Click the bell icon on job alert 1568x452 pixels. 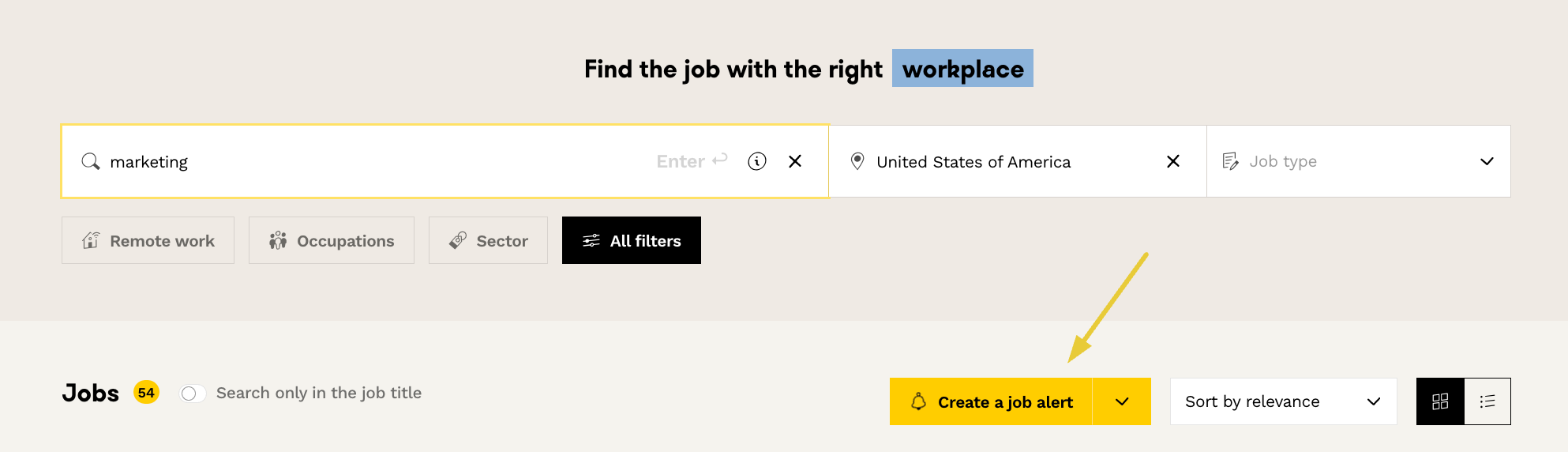point(918,401)
